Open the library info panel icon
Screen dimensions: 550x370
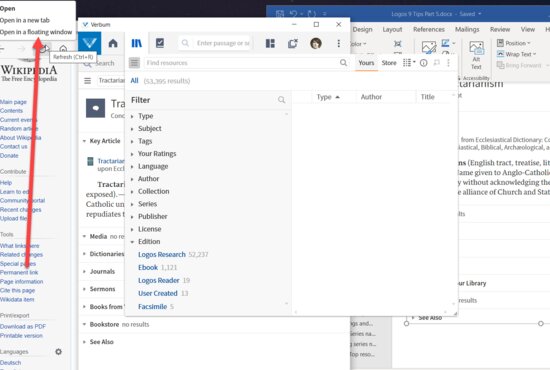click(x=423, y=63)
